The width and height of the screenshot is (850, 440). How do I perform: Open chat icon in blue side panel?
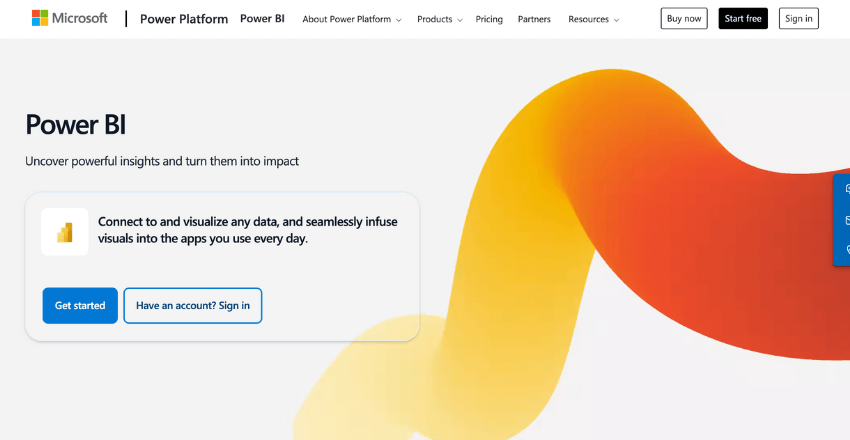(x=846, y=189)
